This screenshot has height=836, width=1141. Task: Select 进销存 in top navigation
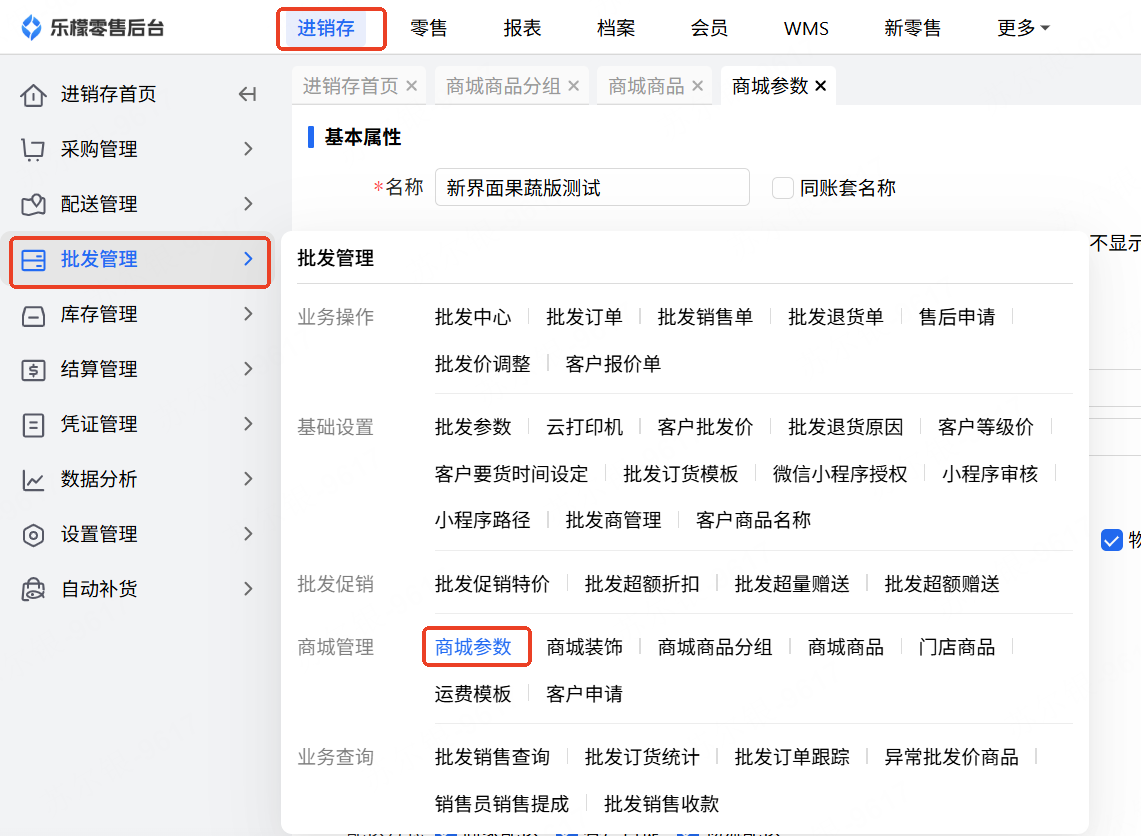(326, 28)
